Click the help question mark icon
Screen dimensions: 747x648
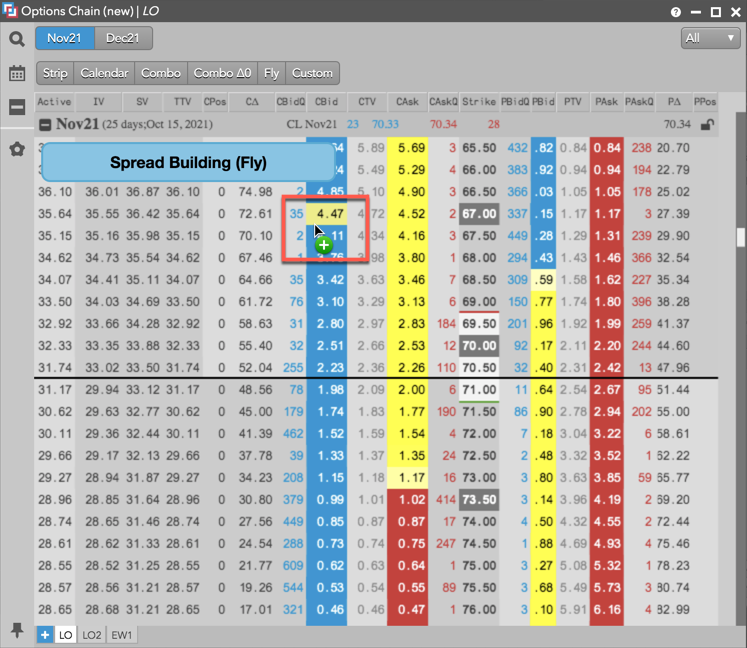point(677,12)
